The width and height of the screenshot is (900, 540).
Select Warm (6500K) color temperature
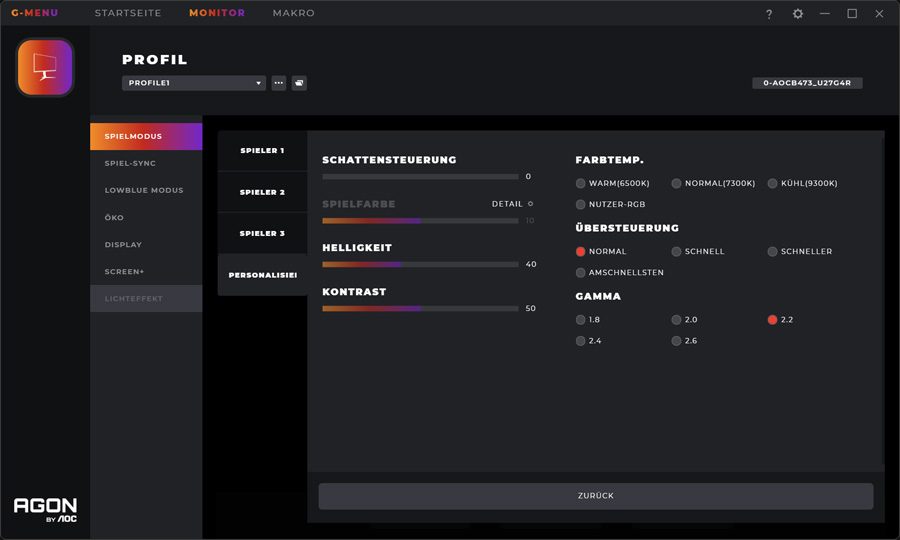point(581,183)
